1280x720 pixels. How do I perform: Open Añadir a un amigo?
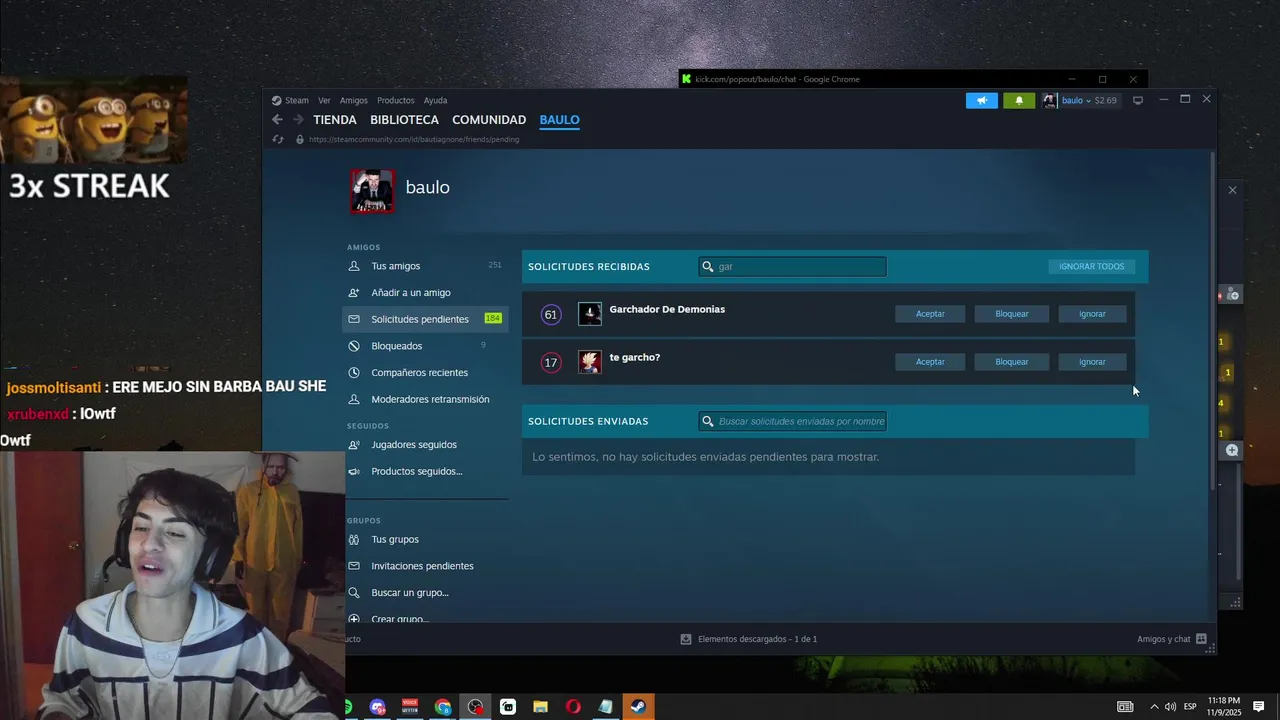[410, 293]
